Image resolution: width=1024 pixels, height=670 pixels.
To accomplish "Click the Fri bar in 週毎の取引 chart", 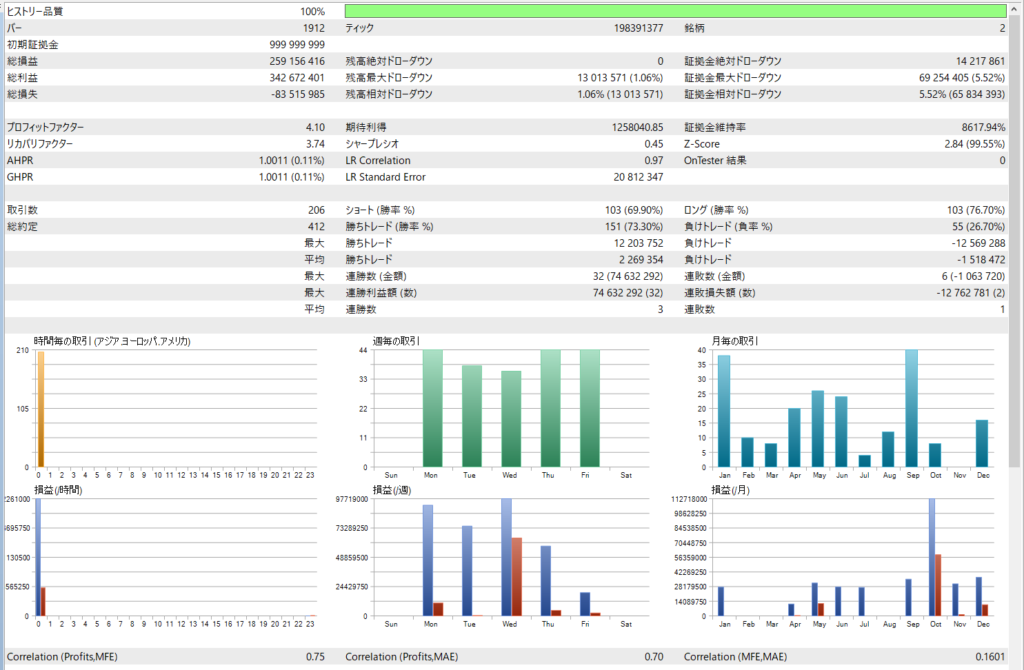I will pos(590,408).
